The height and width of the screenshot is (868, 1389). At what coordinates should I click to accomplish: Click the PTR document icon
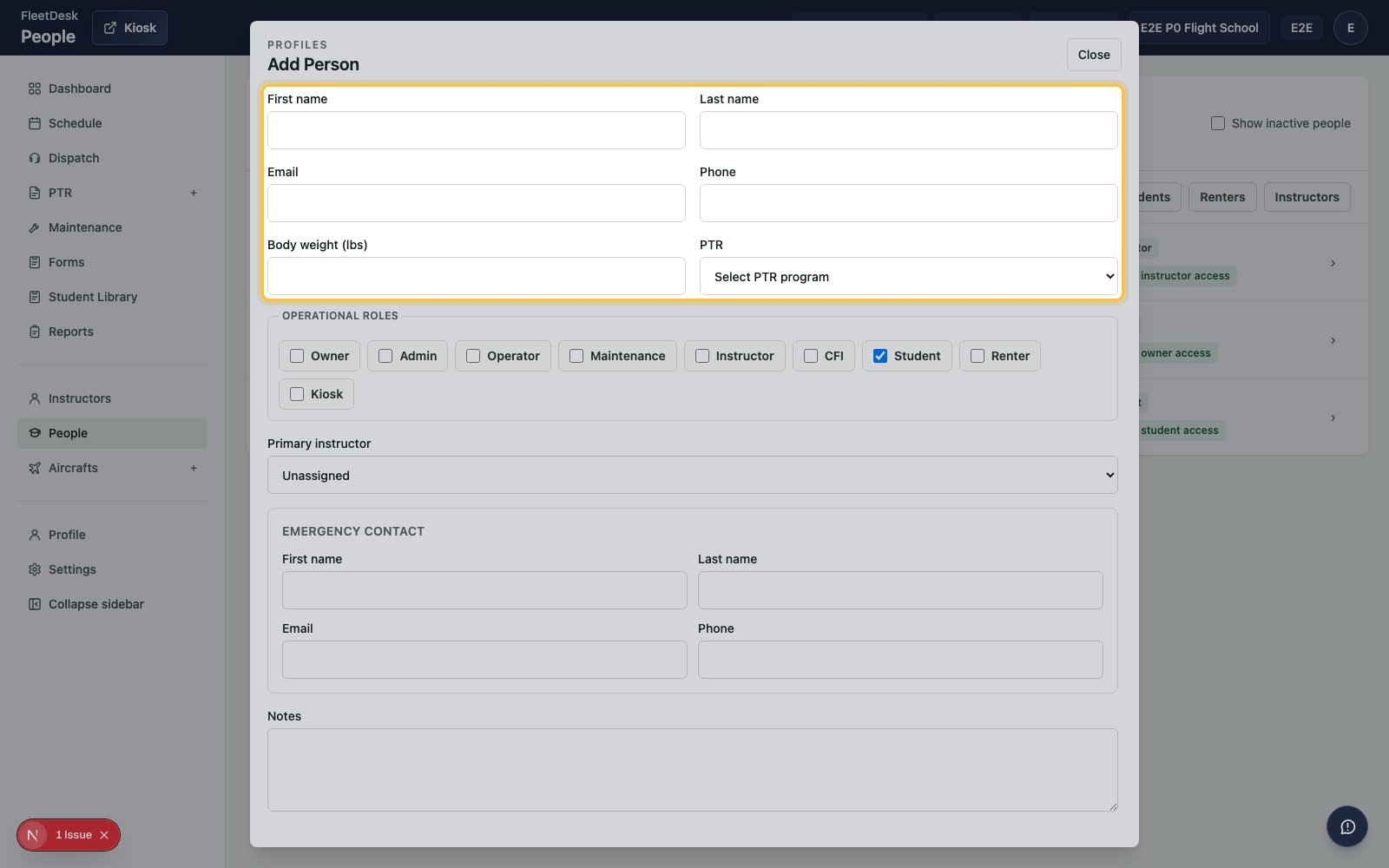35,193
